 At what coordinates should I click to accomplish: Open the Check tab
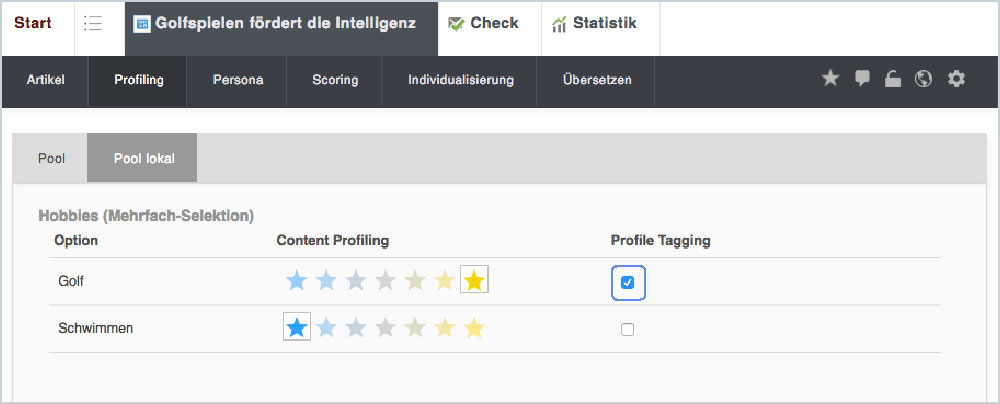tap(484, 23)
